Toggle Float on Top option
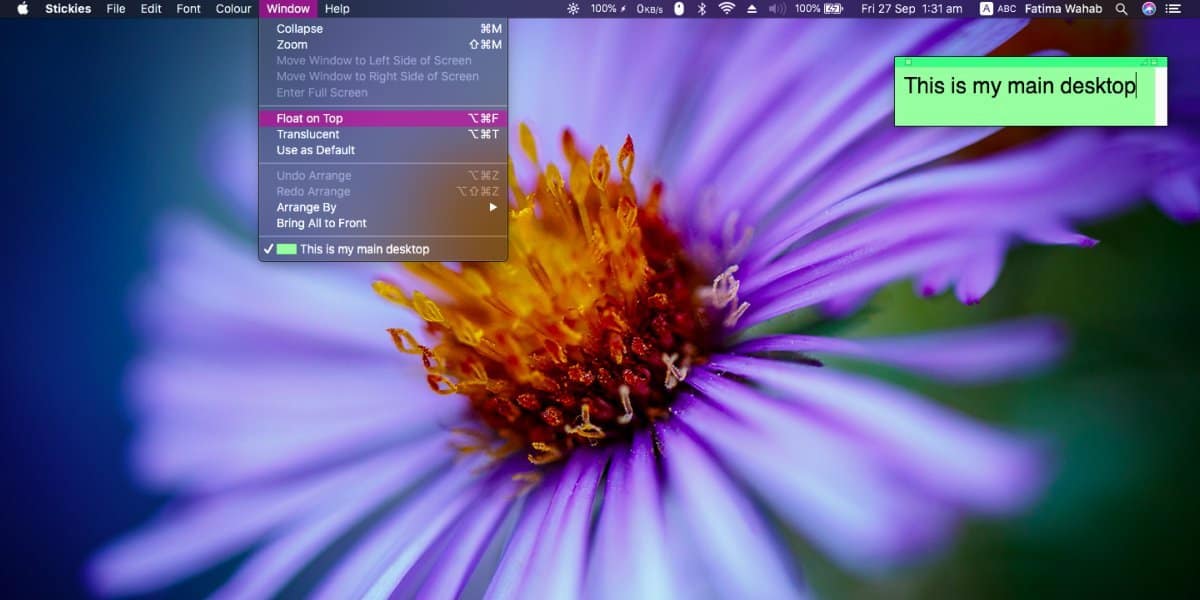This screenshot has height=600, width=1200. [383, 118]
